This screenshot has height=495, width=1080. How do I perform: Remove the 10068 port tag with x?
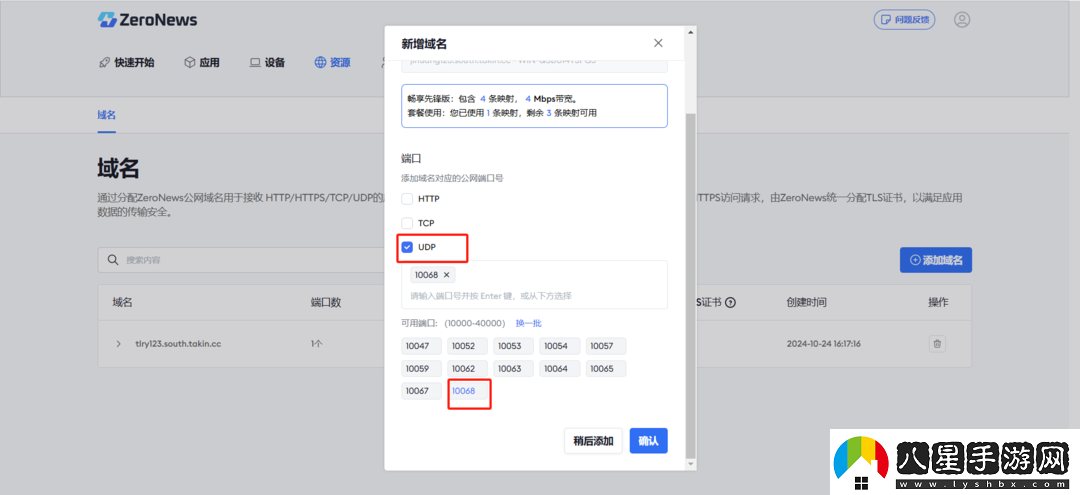[x=447, y=275]
